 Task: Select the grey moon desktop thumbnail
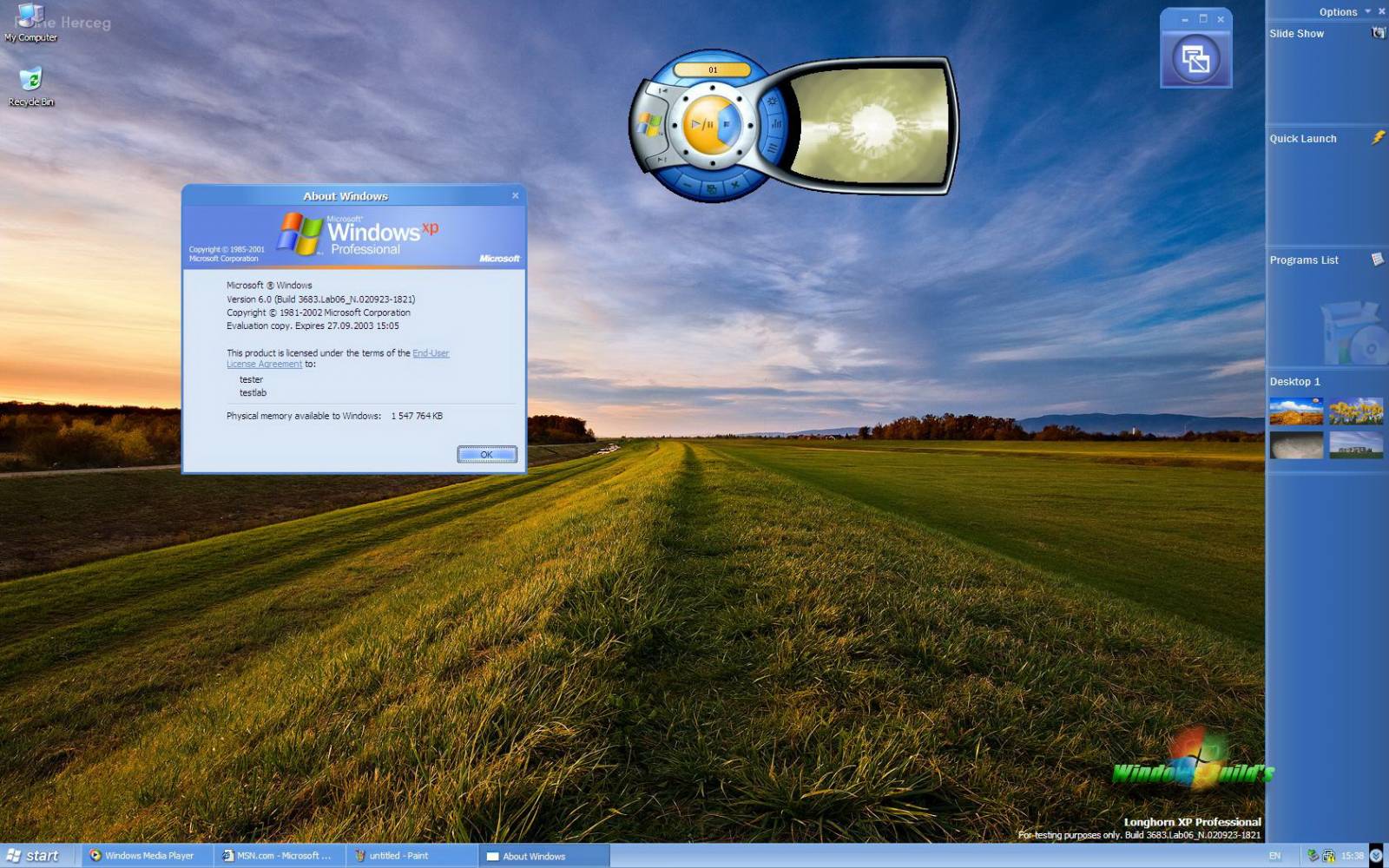click(1296, 444)
